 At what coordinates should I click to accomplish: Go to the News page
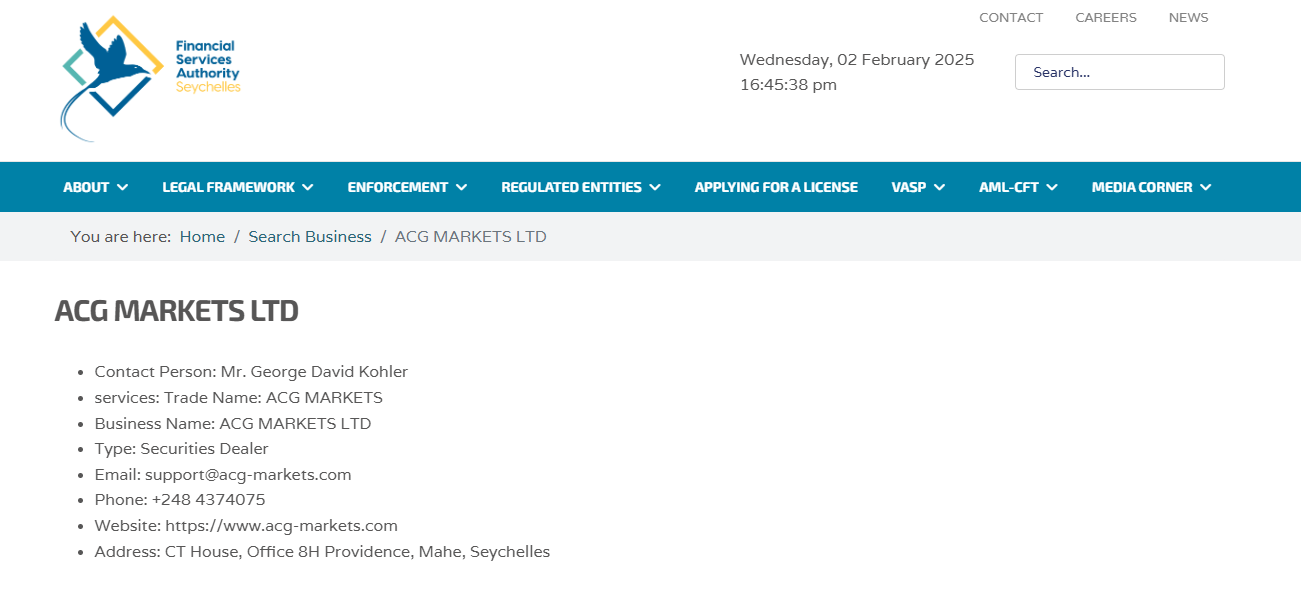(1188, 17)
